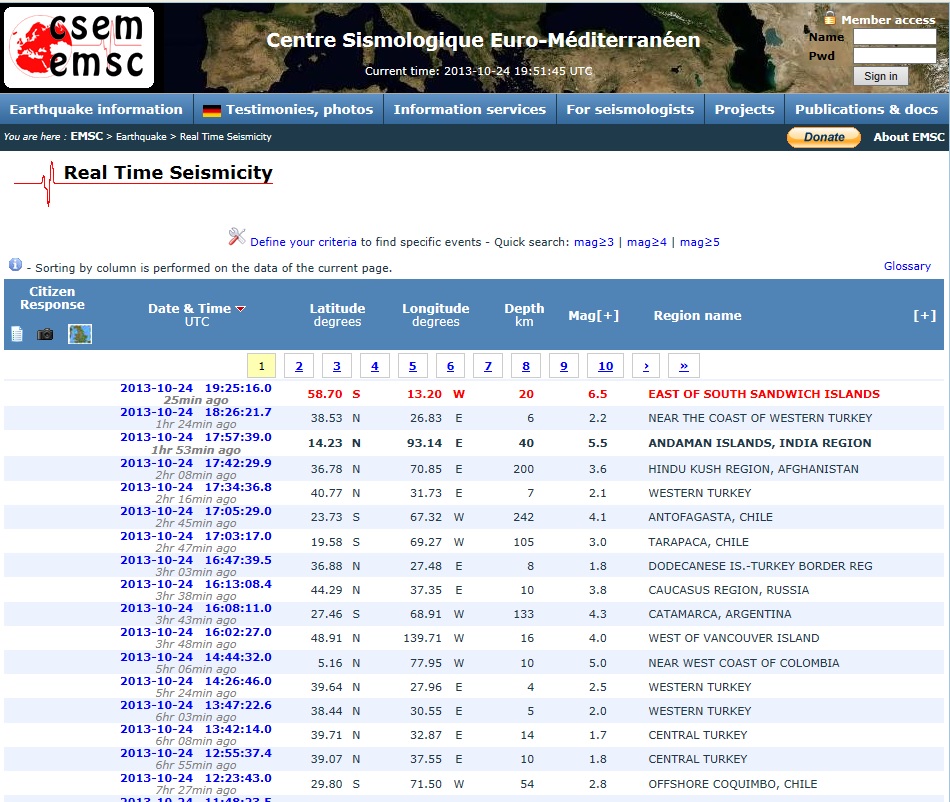The image size is (950, 802).
Task: Click the EMSC breadcrumb link
Action: [x=87, y=136]
